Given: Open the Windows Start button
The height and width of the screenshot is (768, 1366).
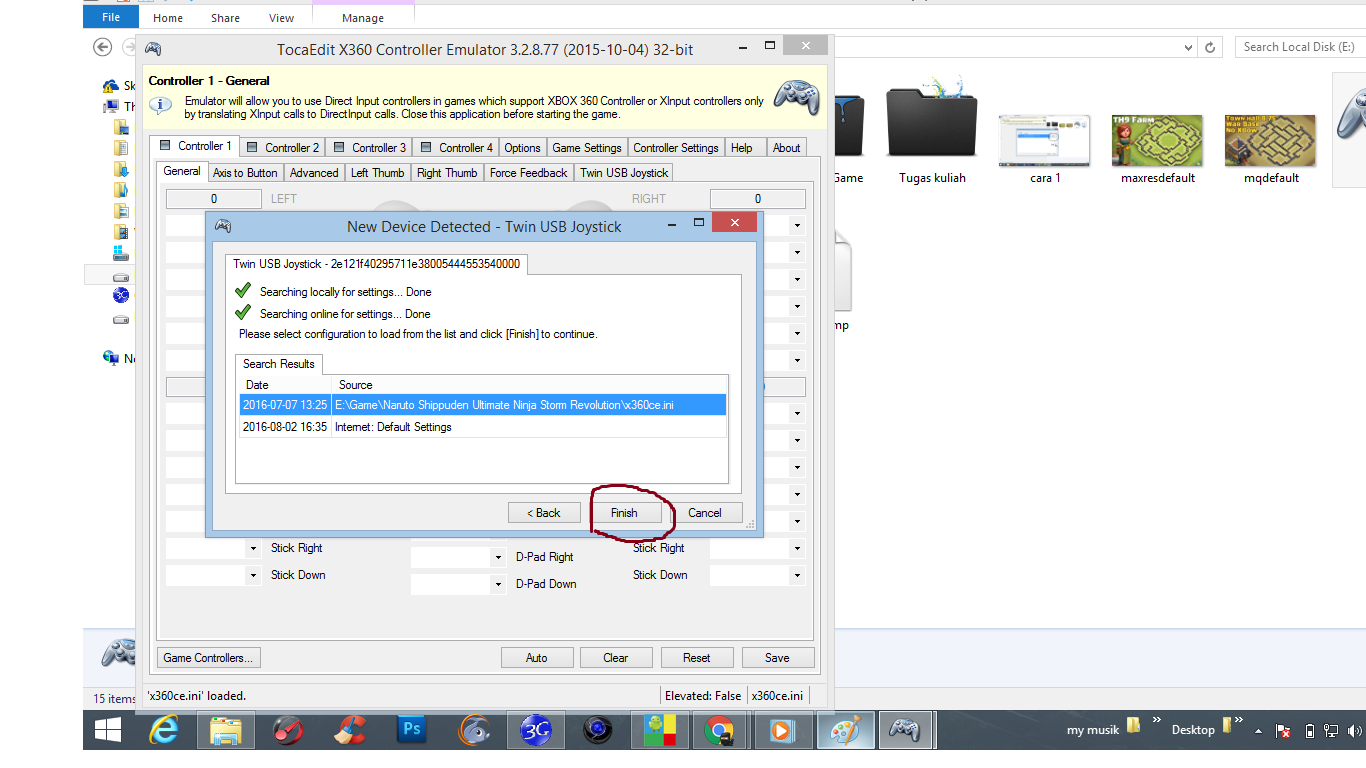Looking at the screenshot, I should click(108, 730).
